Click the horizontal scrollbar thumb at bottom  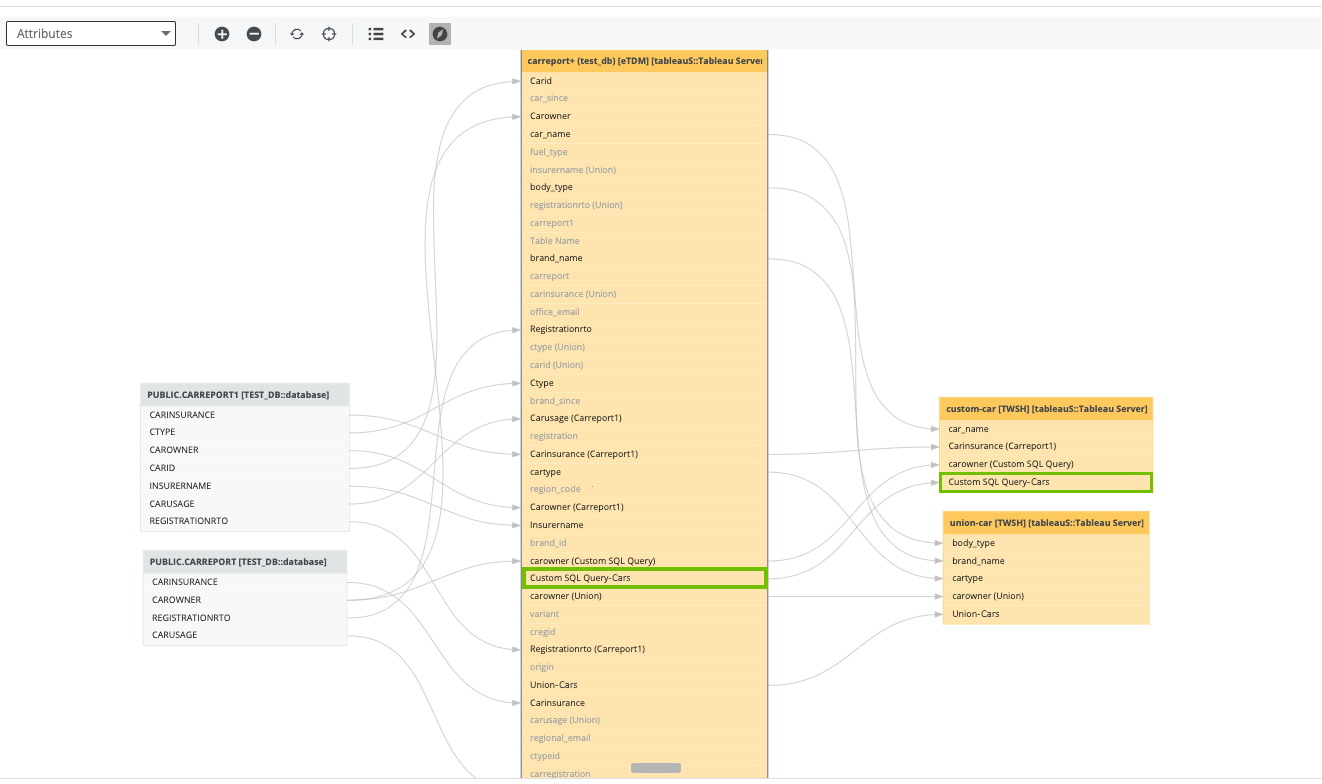[656, 768]
